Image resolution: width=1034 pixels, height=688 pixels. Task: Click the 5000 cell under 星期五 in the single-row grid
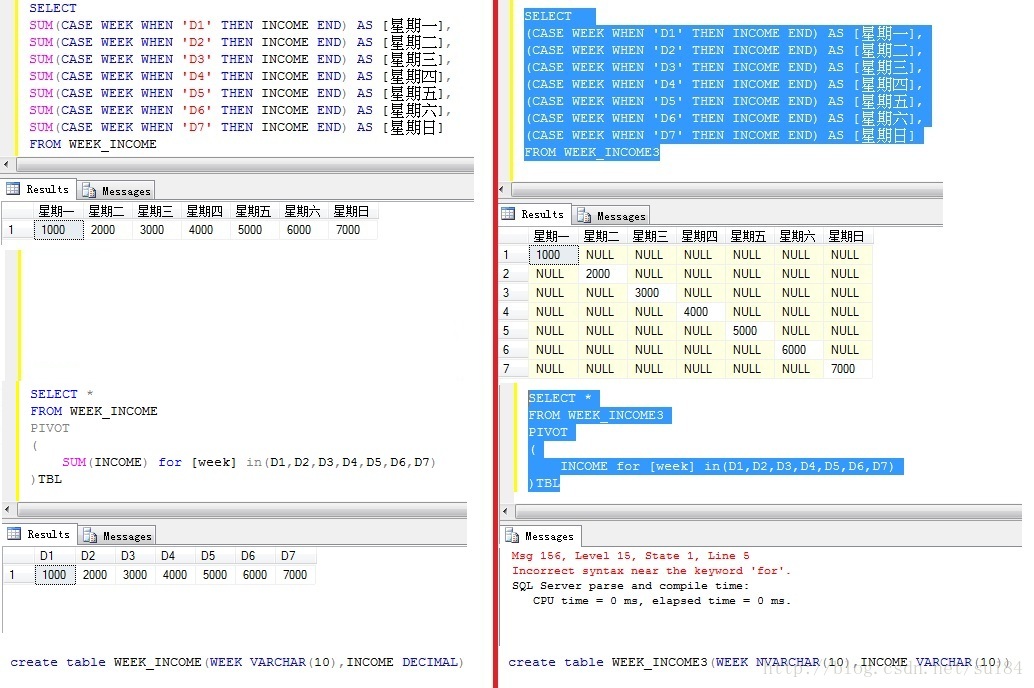[x=255, y=230]
